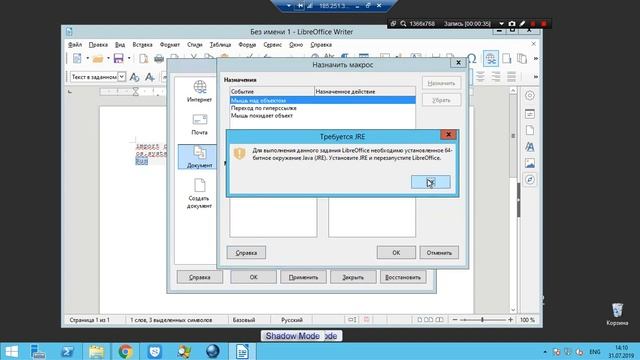The image size is (640, 360).
Task: Select Internet category in hyperlink dialog
Action: (x=199, y=91)
